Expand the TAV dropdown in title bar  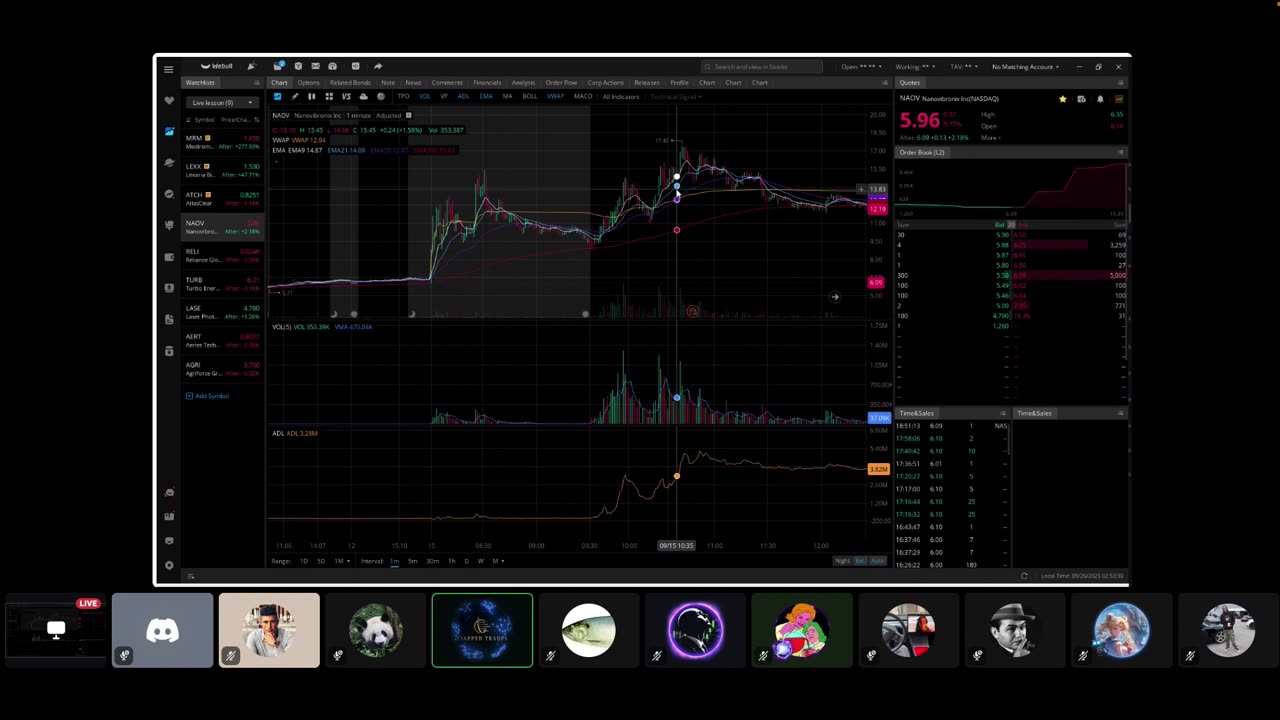click(x=964, y=67)
